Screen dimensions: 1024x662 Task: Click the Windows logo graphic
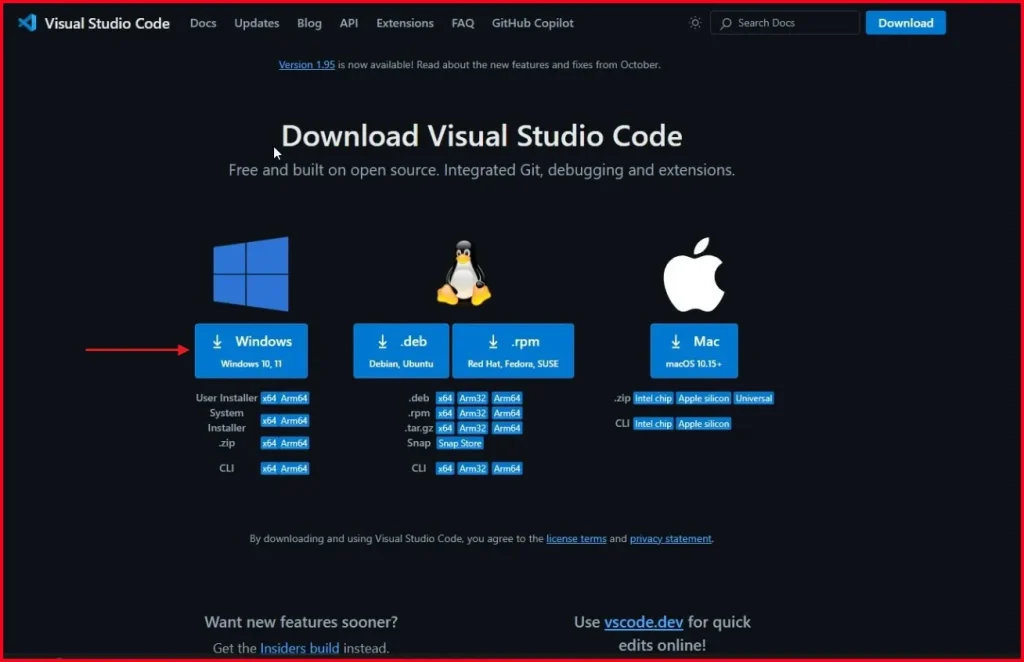pyautogui.click(x=251, y=274)
